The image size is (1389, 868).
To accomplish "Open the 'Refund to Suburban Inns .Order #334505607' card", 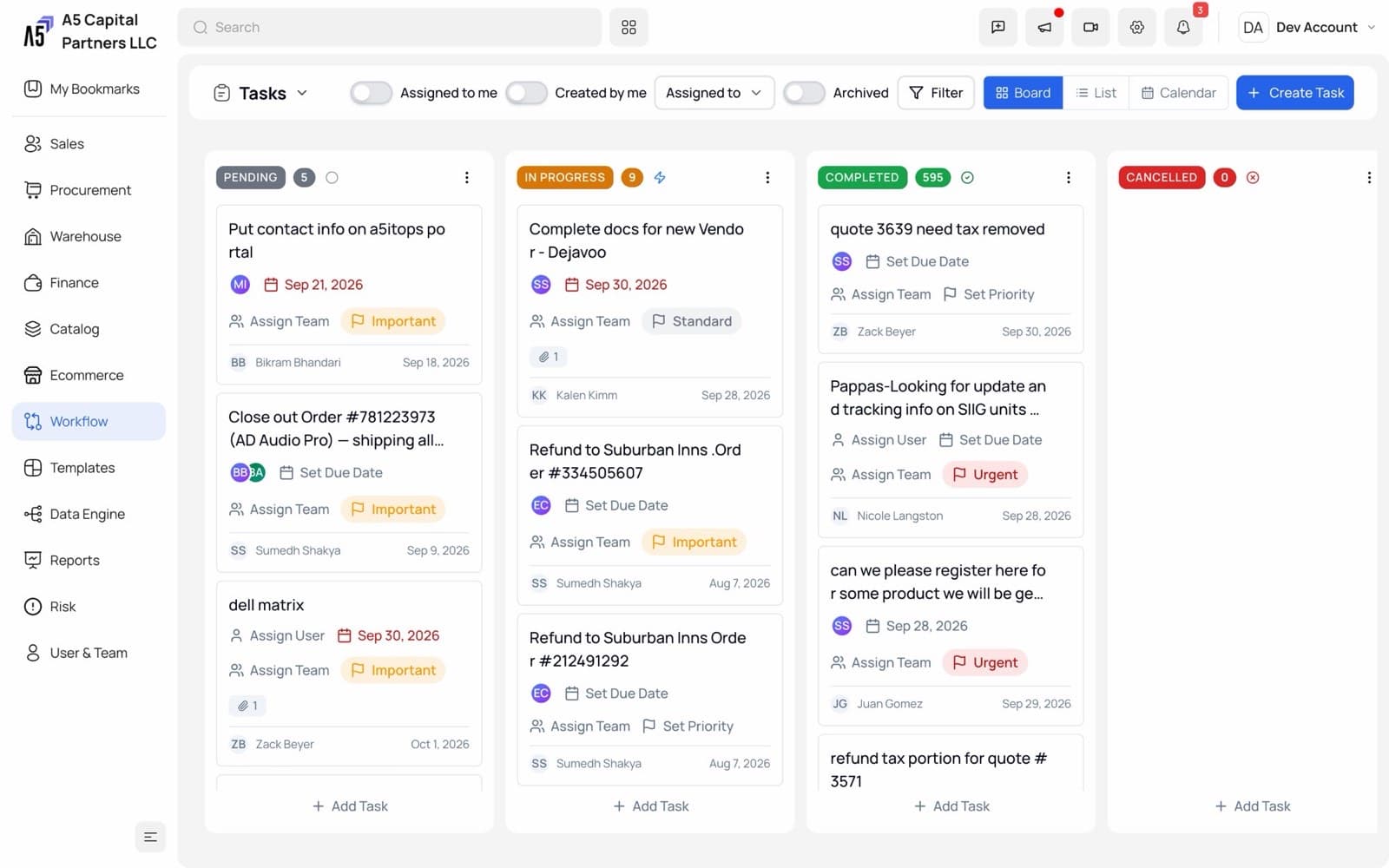I will (649, 516).
